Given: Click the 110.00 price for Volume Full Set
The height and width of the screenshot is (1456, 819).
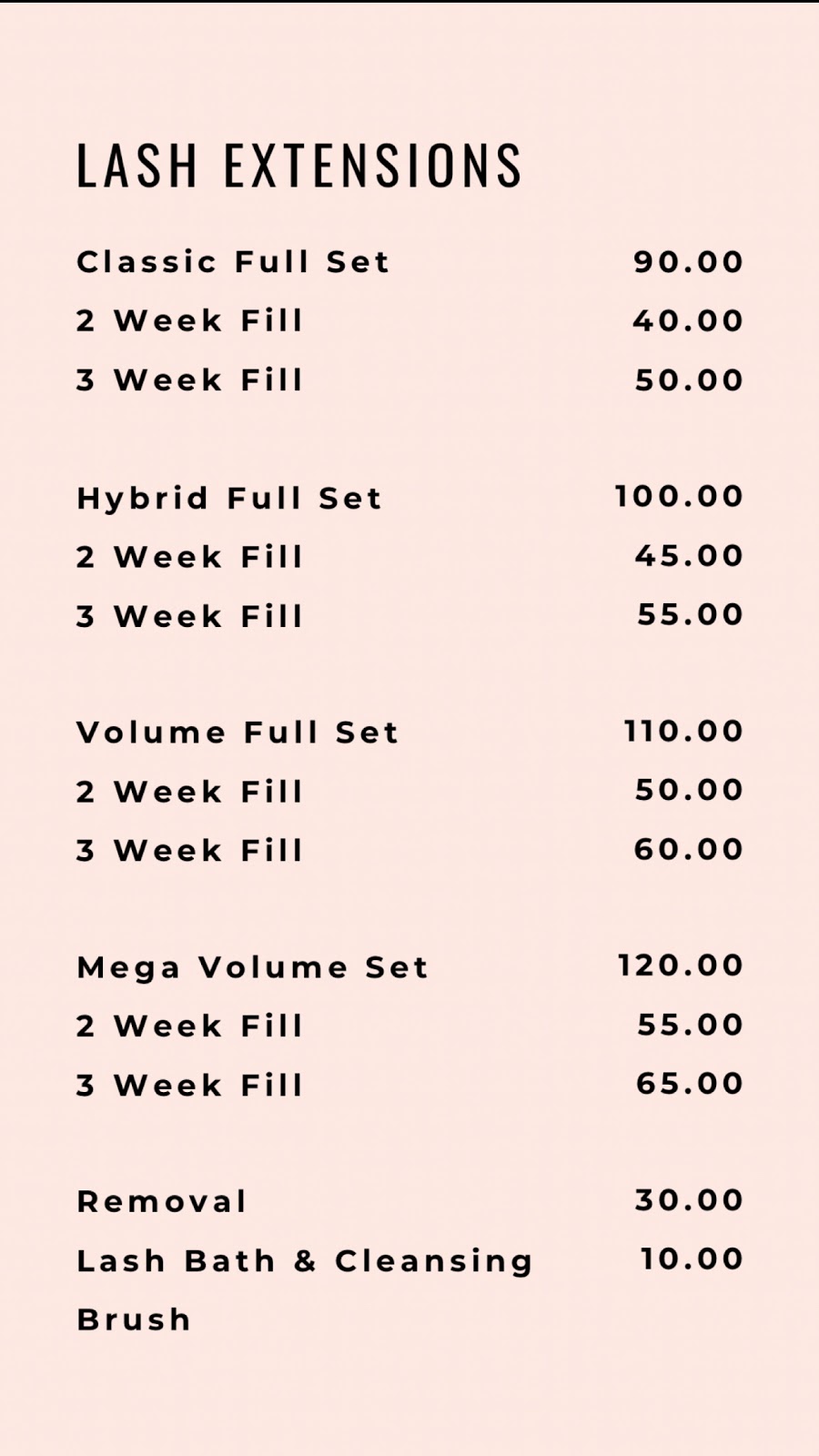Looking at the screenshot, I should pos(684,732).
